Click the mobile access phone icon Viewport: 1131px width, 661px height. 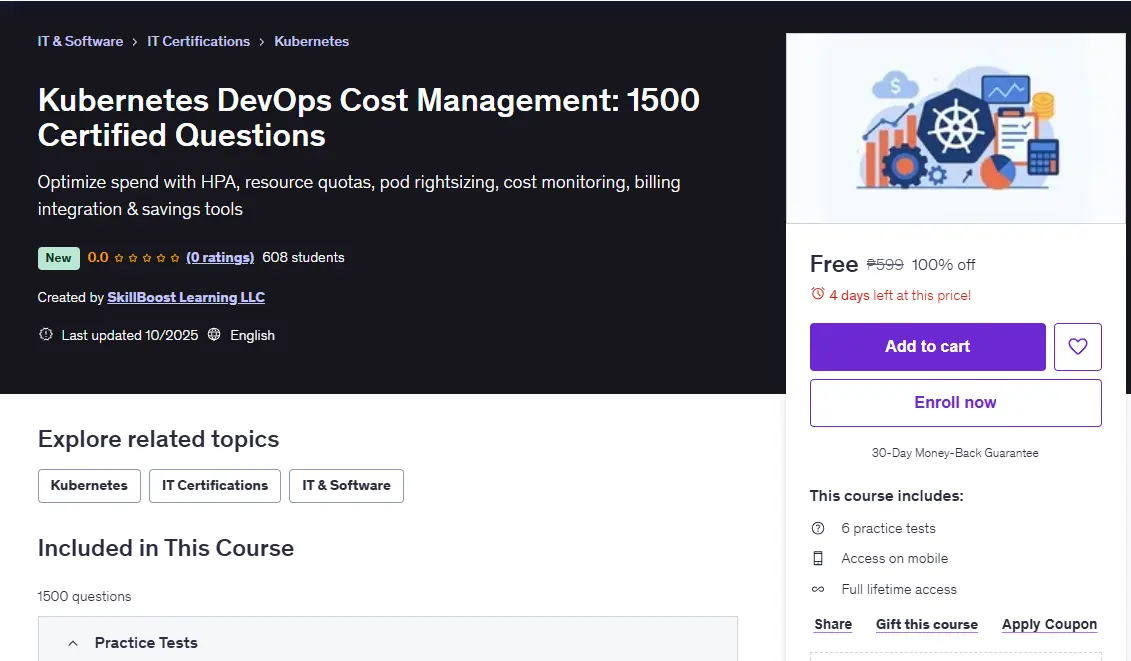point(818,559)
